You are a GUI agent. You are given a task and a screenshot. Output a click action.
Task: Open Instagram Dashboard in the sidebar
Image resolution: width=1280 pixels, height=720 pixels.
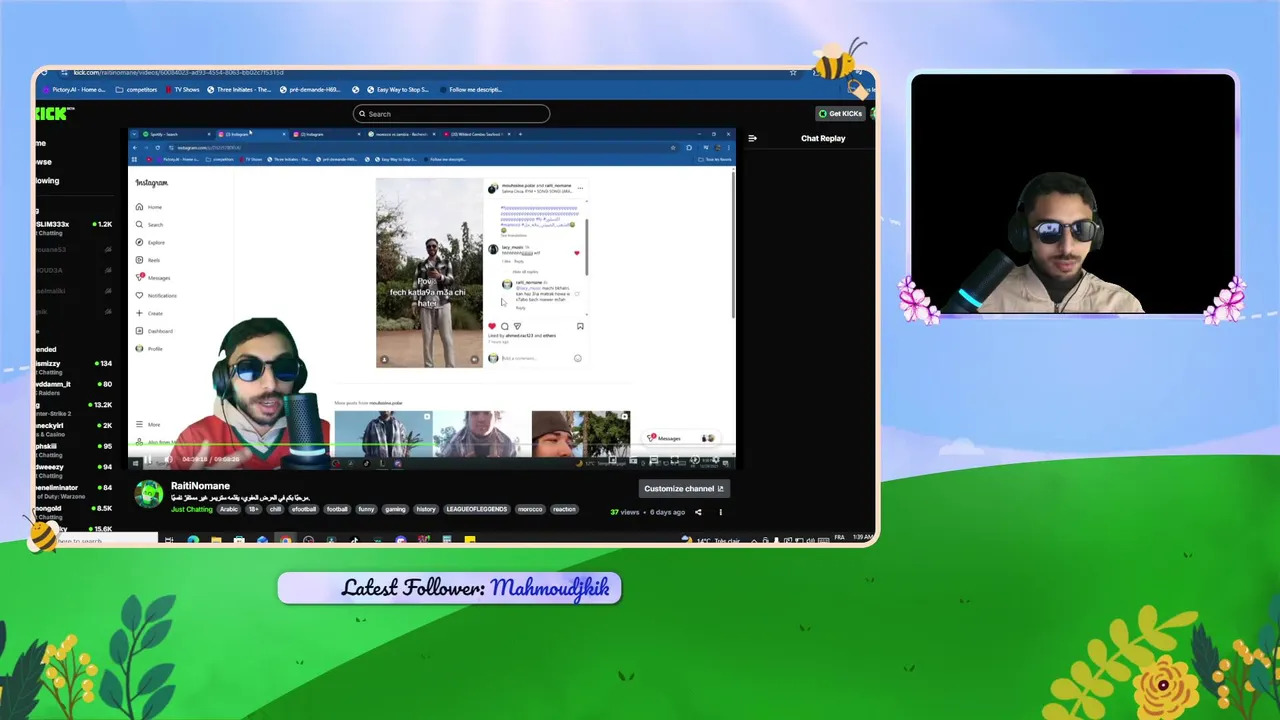click(155, 331)
